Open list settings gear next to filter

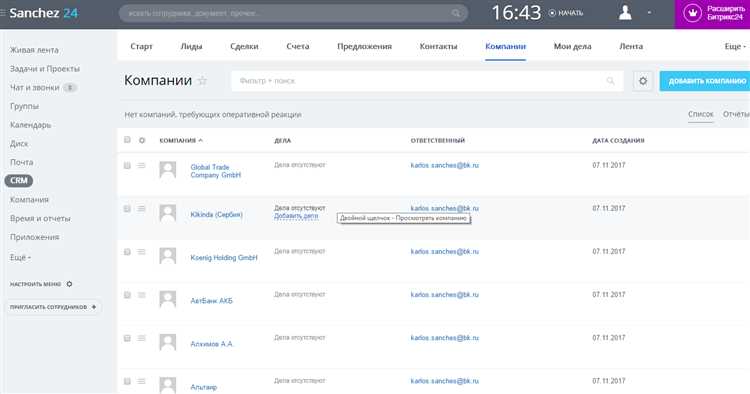click(x=643, y=81)
